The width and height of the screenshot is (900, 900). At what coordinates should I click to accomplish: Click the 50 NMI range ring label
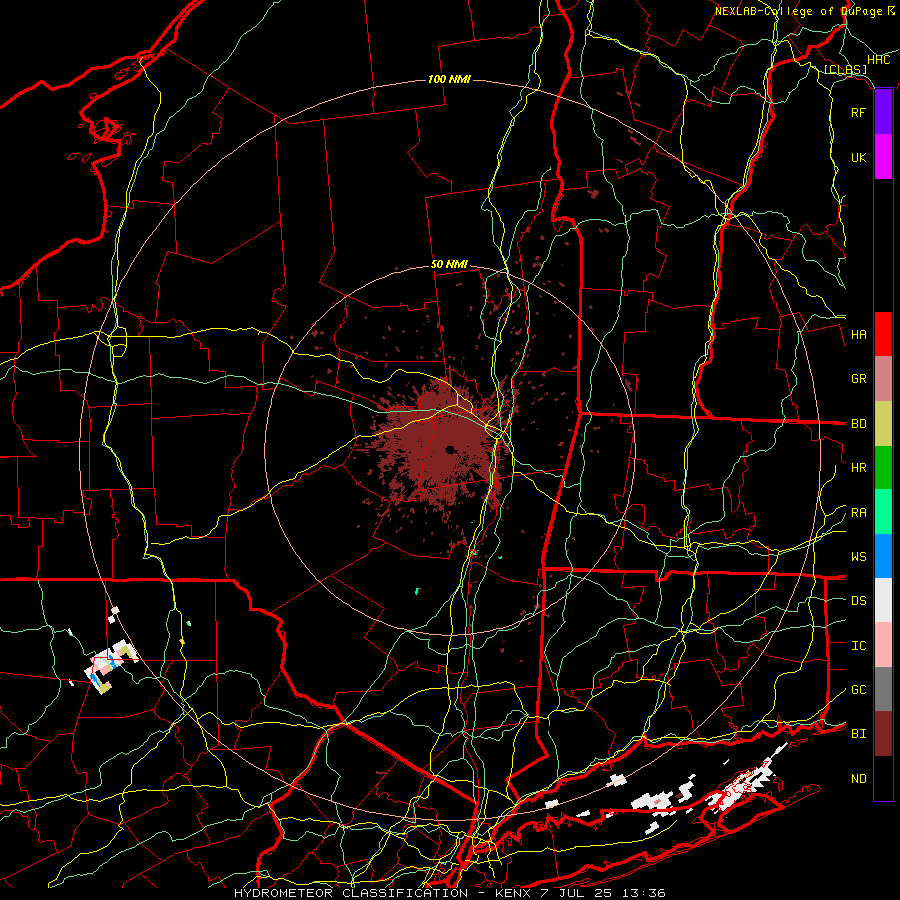pos(449,265)
